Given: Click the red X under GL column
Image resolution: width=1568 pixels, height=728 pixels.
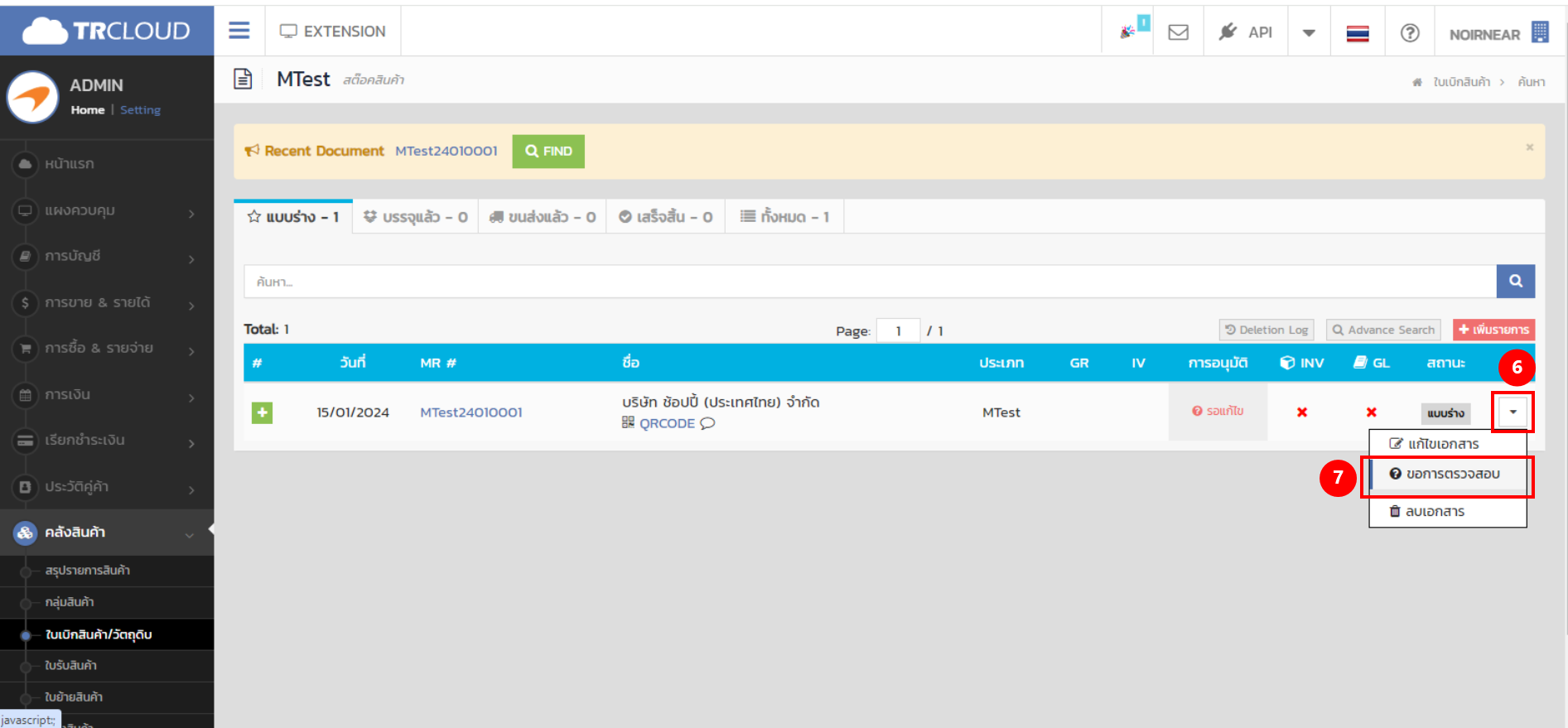Looking at the screenshot, I should pyautogui.click(x=1372, y=412).
